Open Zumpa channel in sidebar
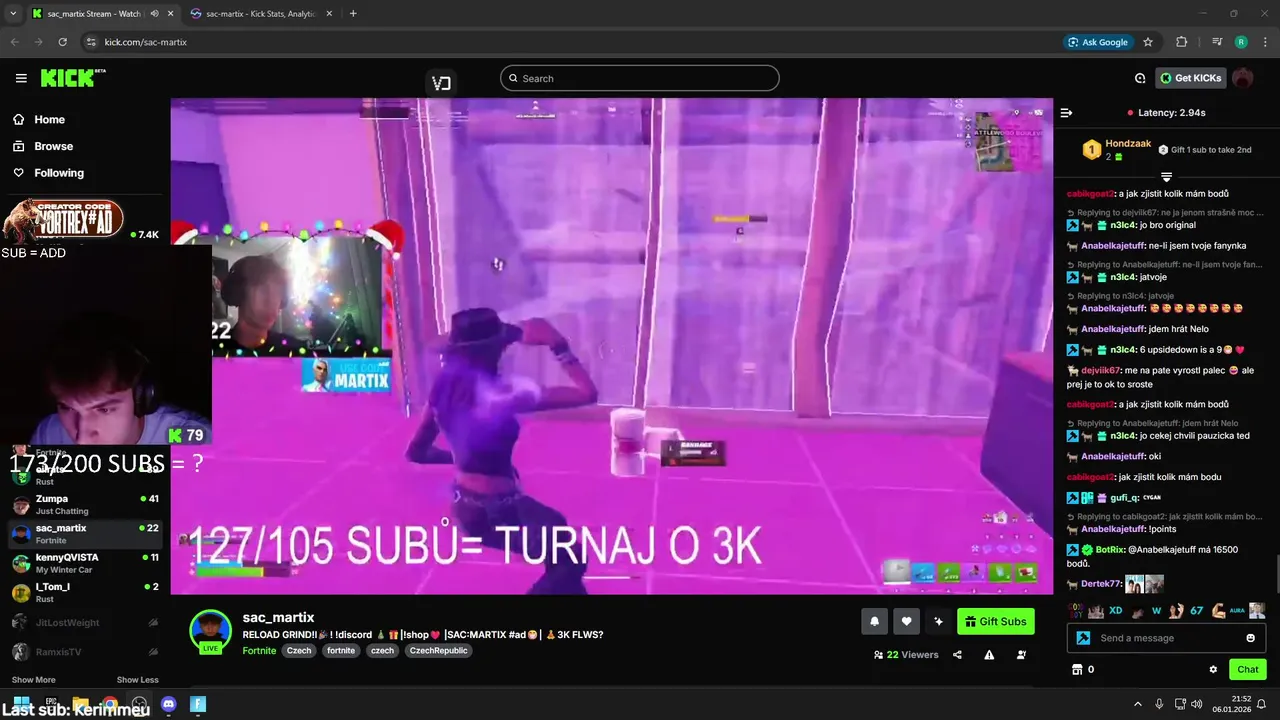1280x720 pixels. coord(84,504)
